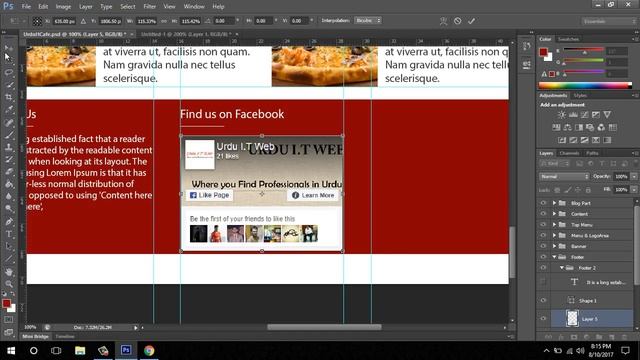This screenshot has width=640, height=360.
Task: Open the Filter menu
Action: [x=150, y=7]
